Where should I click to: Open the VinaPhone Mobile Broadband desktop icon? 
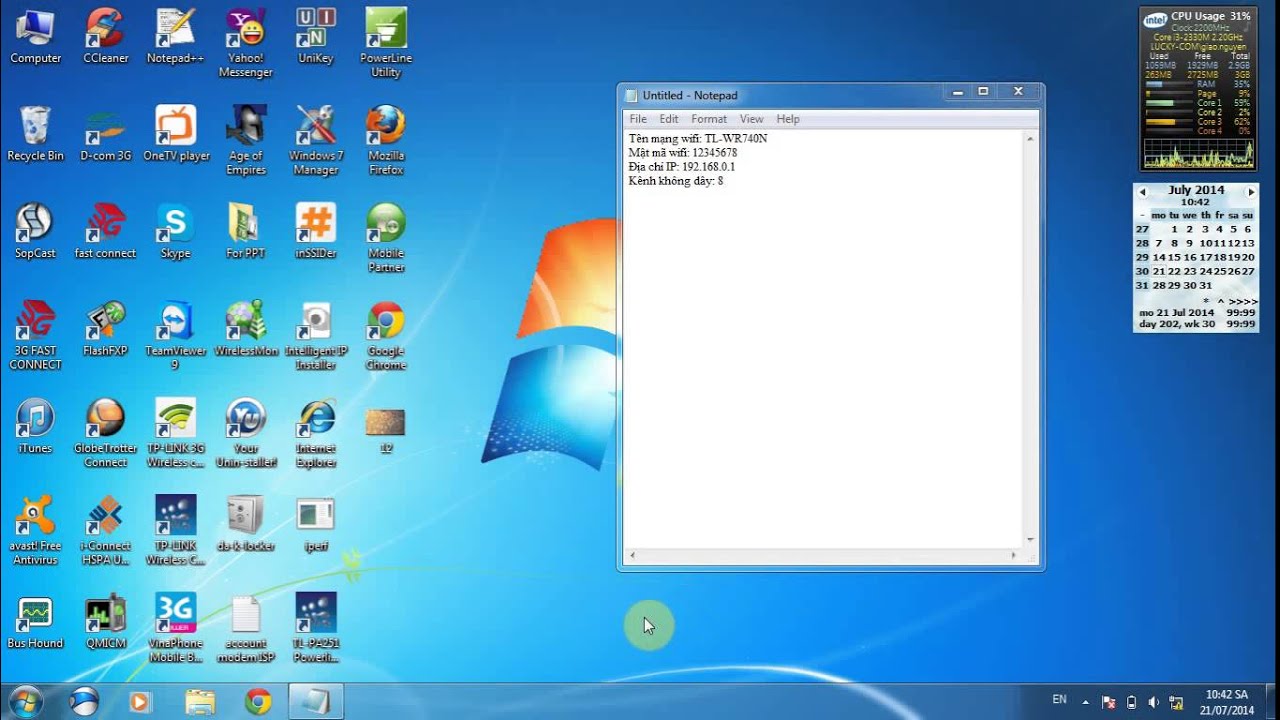pos(175,629)
